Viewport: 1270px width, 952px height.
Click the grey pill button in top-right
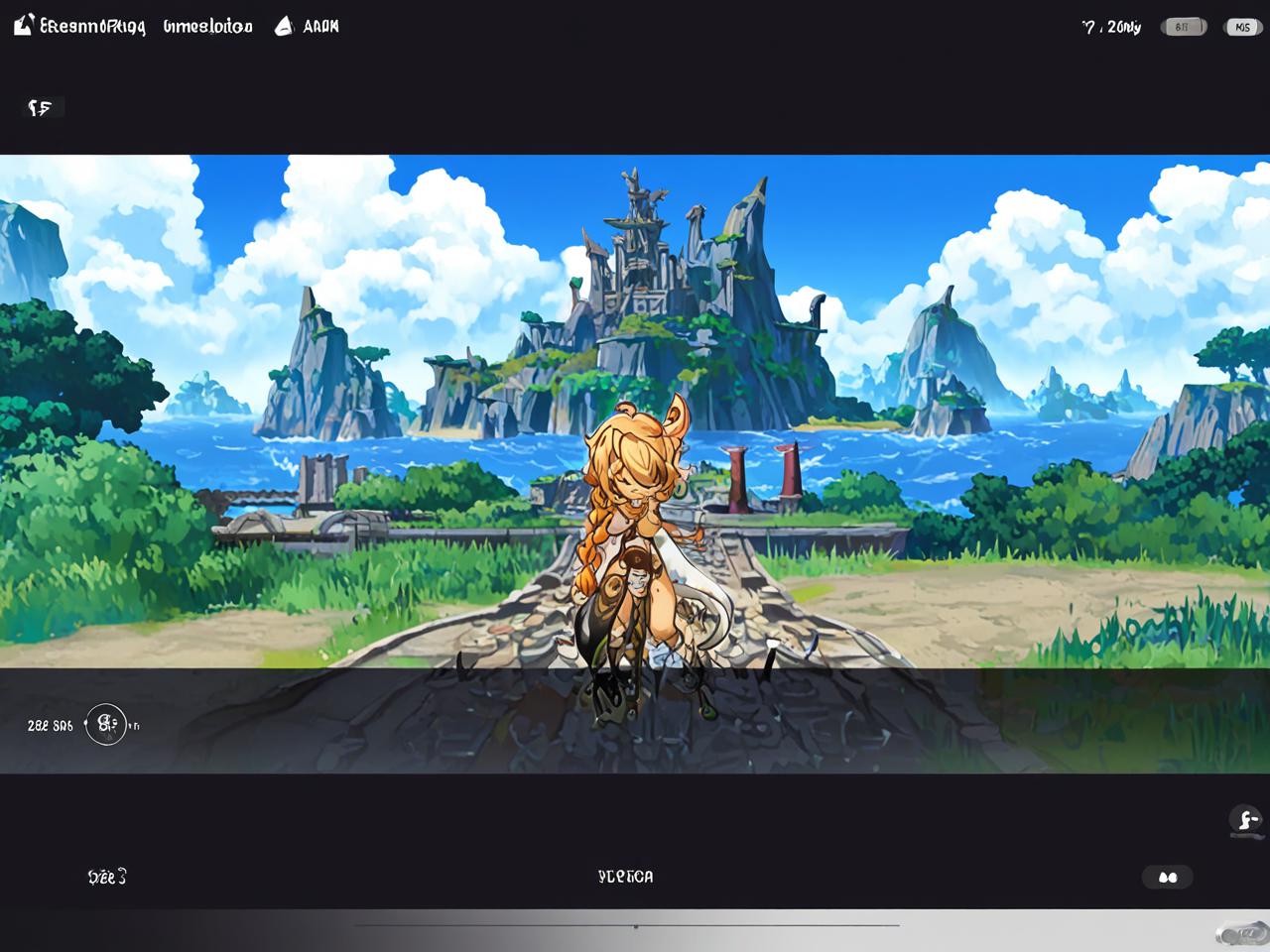(x=1184, y=27)
